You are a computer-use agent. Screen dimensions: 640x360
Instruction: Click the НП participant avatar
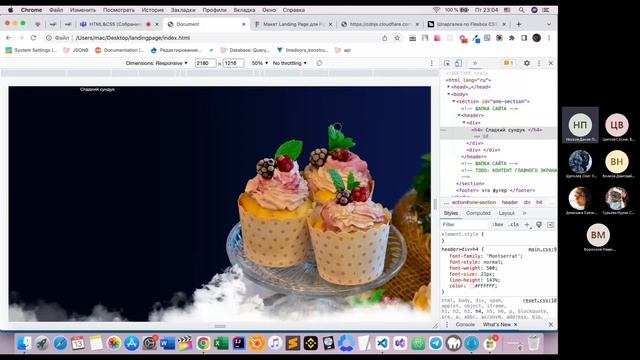tap(580, 125)
